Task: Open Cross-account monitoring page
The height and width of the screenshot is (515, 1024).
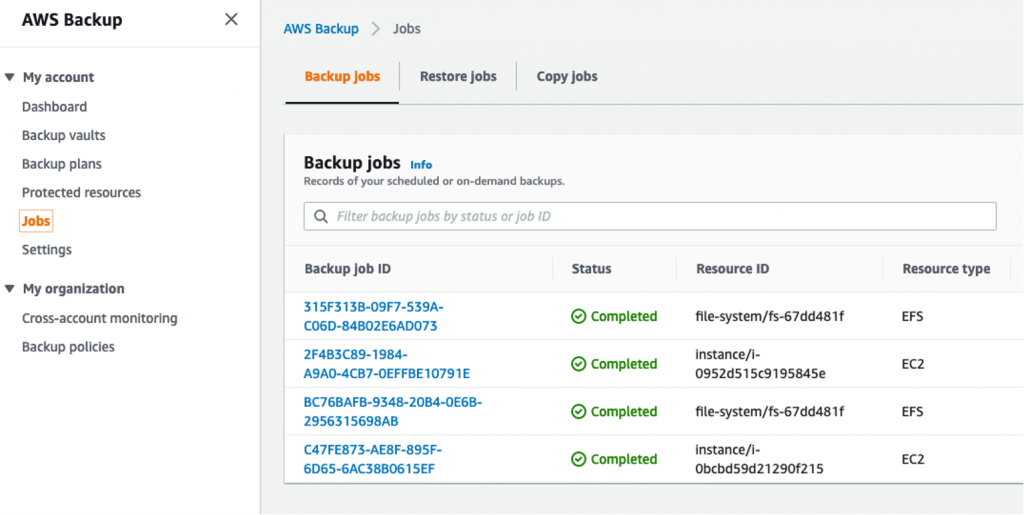Action: [99, 318]
